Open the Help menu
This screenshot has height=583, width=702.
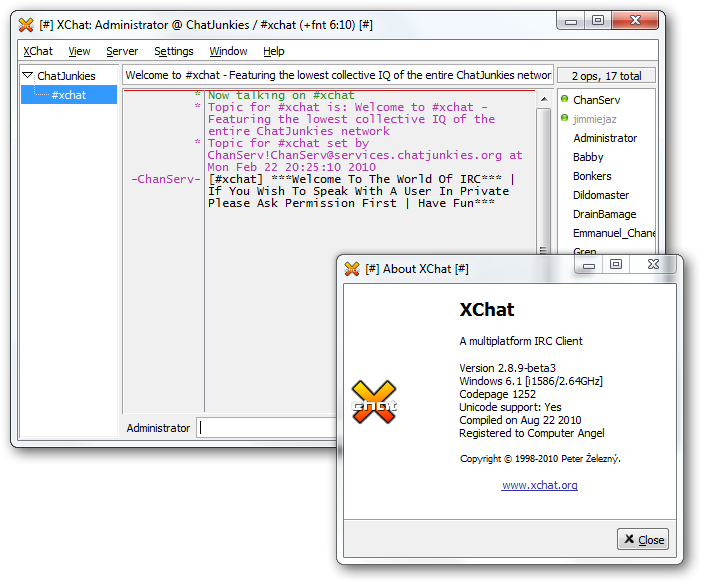(x=274, y=51)
